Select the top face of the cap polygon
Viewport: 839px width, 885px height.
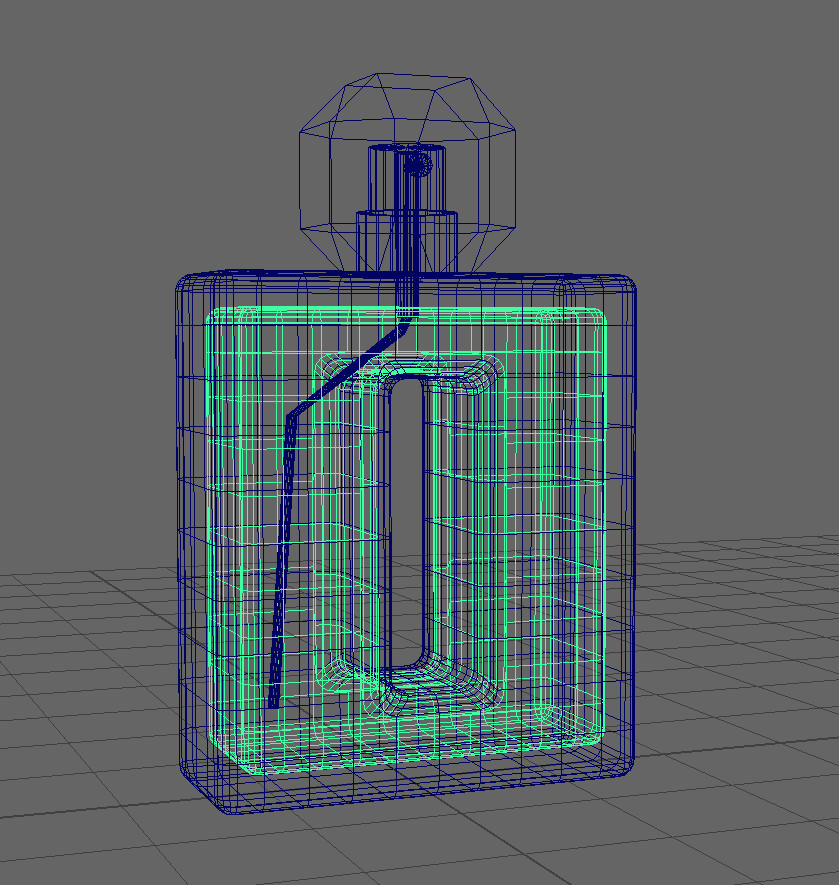point(410,90)
